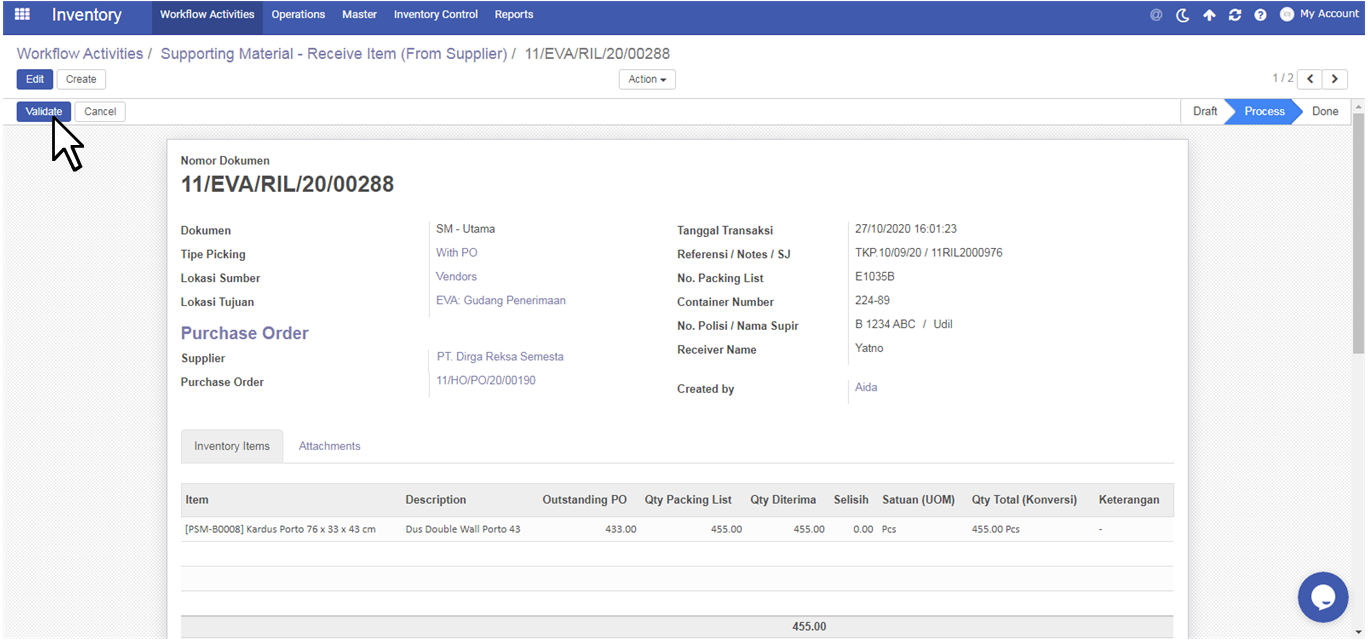The width and height of the screenshot is (1368, 640).
Task: Click the Edit button
Action: click(35, 79)
